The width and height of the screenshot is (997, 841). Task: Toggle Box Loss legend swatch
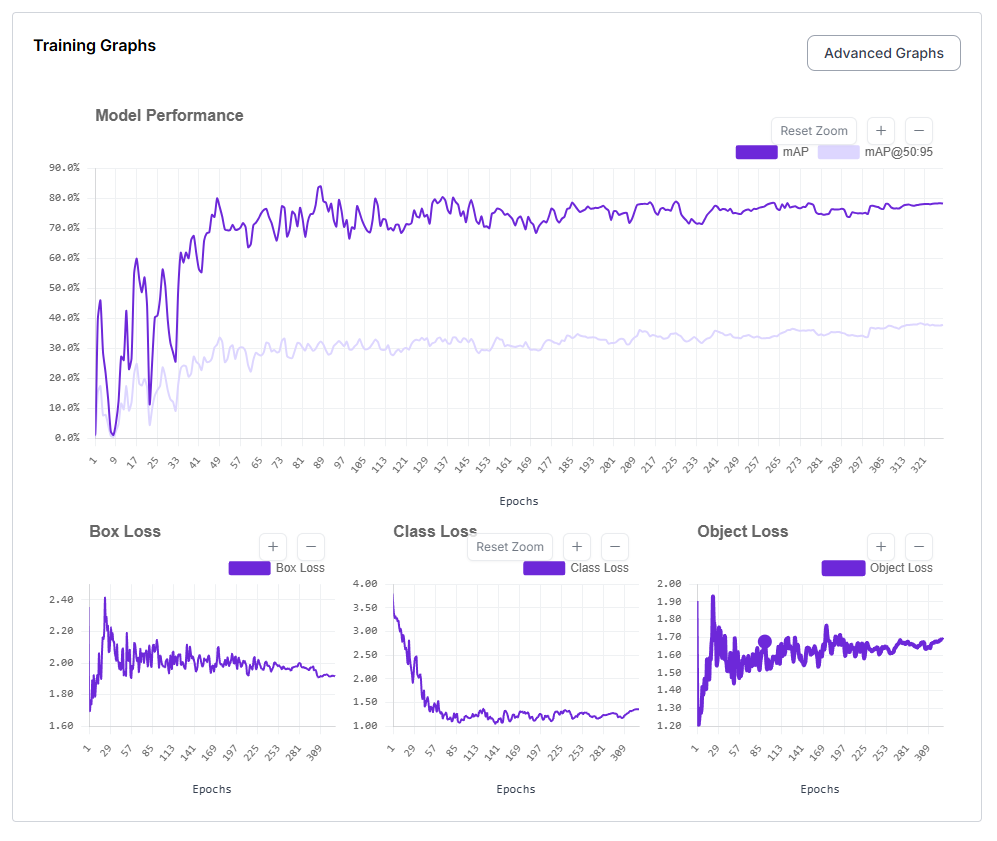pyautogui.click(x=249, y=568)
